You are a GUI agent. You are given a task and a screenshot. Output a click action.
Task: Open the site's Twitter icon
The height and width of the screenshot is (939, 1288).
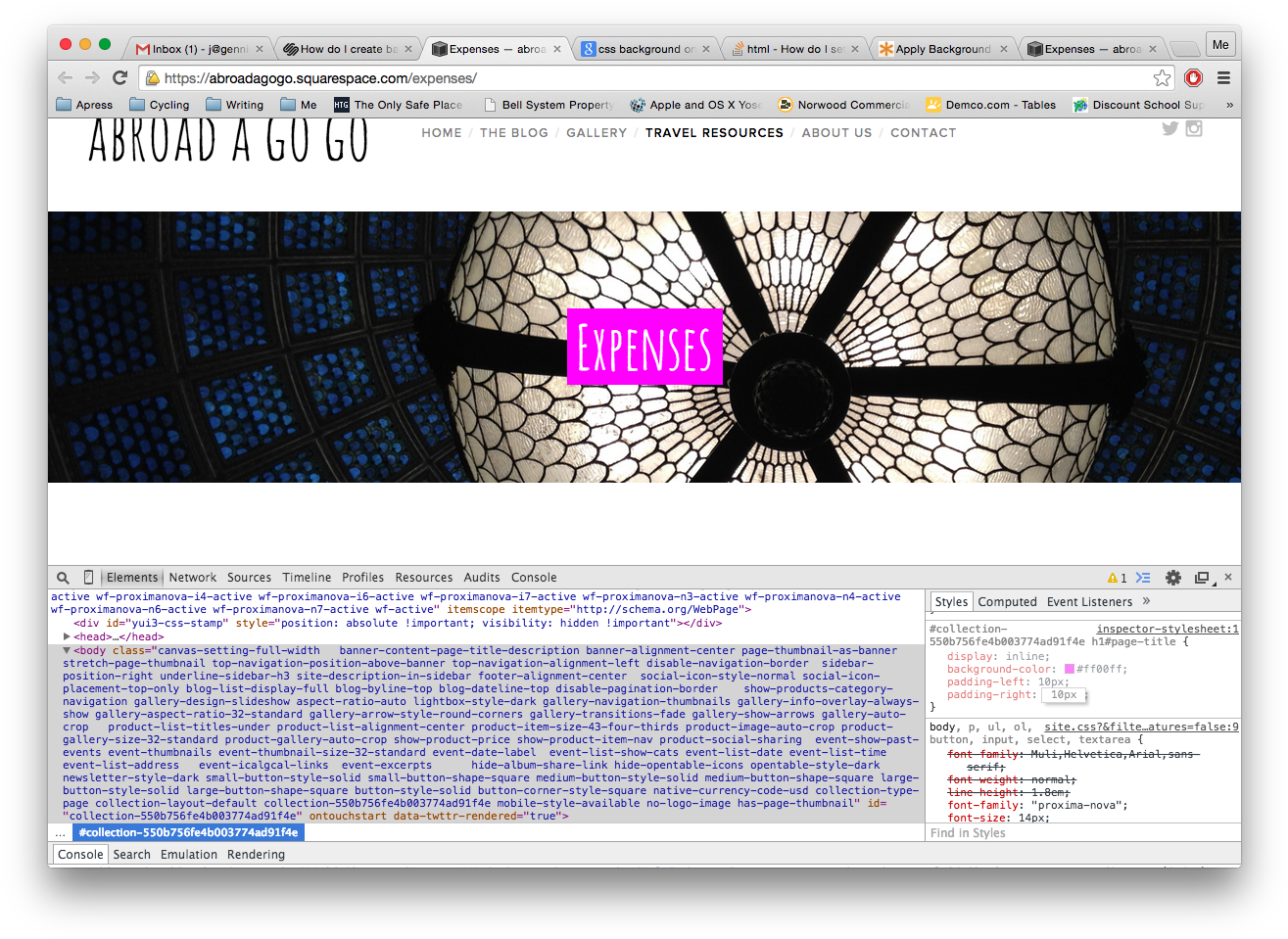click(1169, 128)
